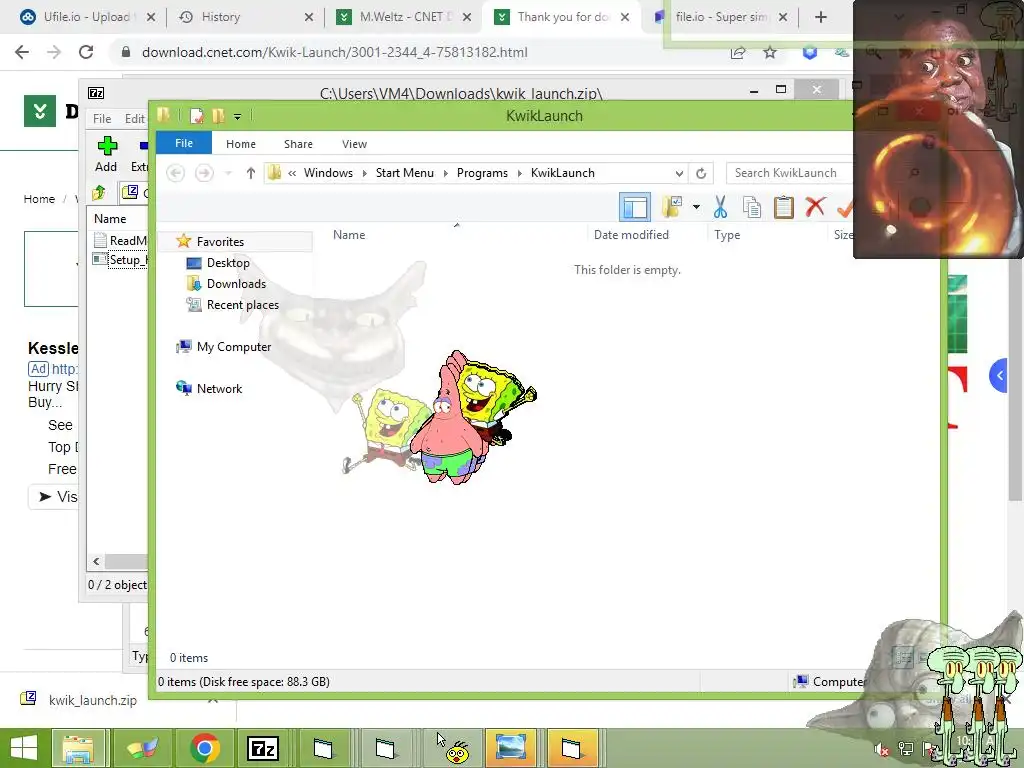
Task: Open 7-Zip from the taskbar
Action: 263,748
